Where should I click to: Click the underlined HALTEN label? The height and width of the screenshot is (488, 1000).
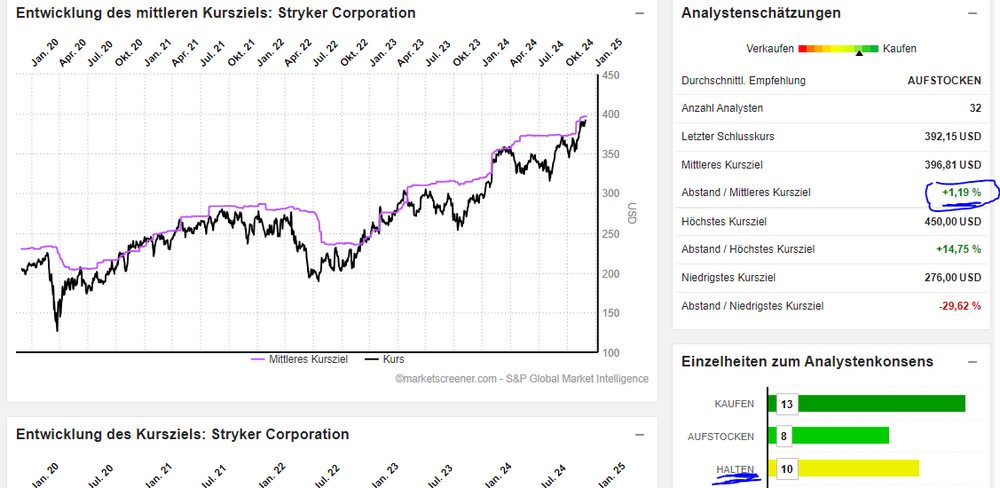733,470
